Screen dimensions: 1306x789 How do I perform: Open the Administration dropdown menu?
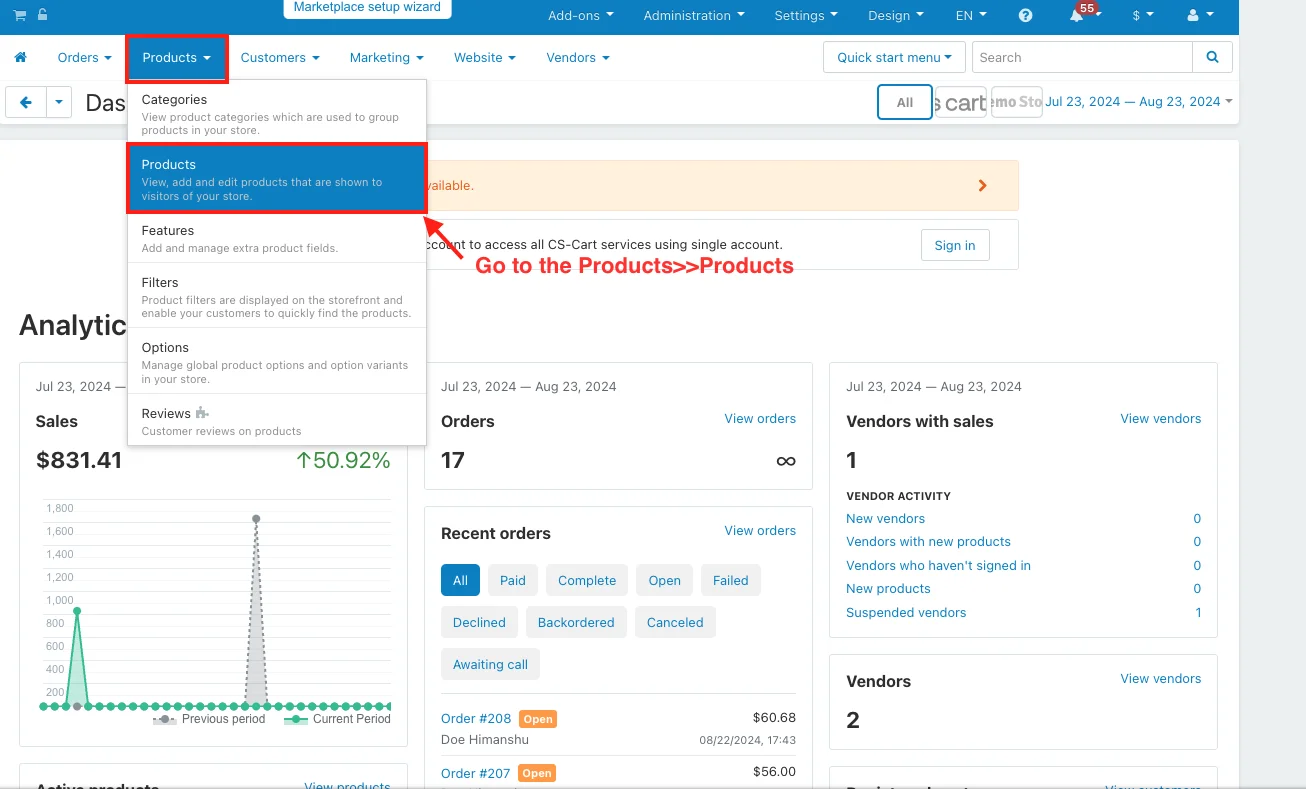tap(693, 16)
